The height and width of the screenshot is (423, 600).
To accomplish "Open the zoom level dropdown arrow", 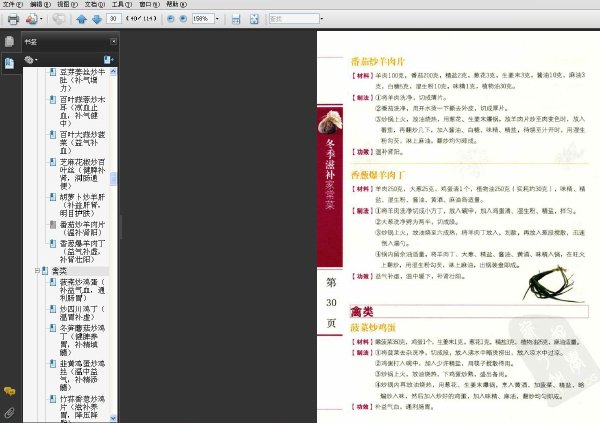I will (217, 18).
